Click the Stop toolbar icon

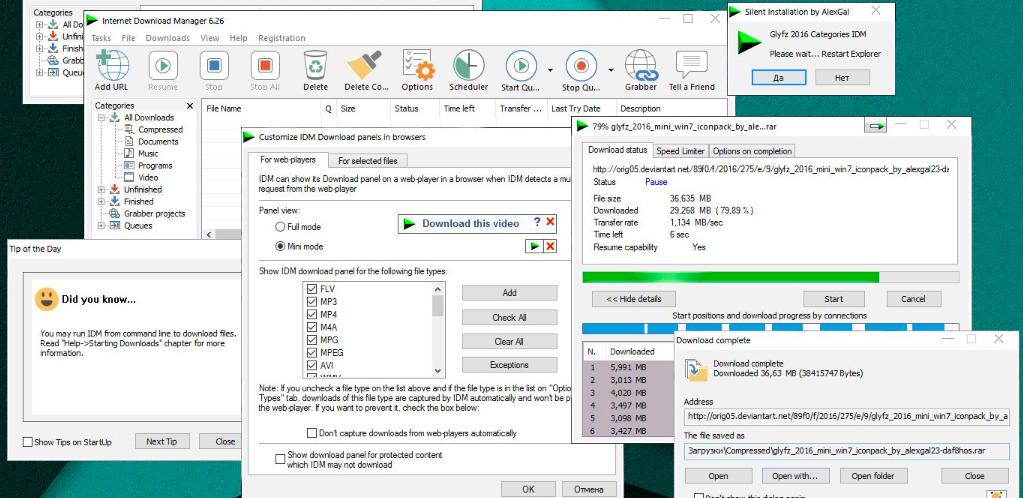tap(214, 66)
